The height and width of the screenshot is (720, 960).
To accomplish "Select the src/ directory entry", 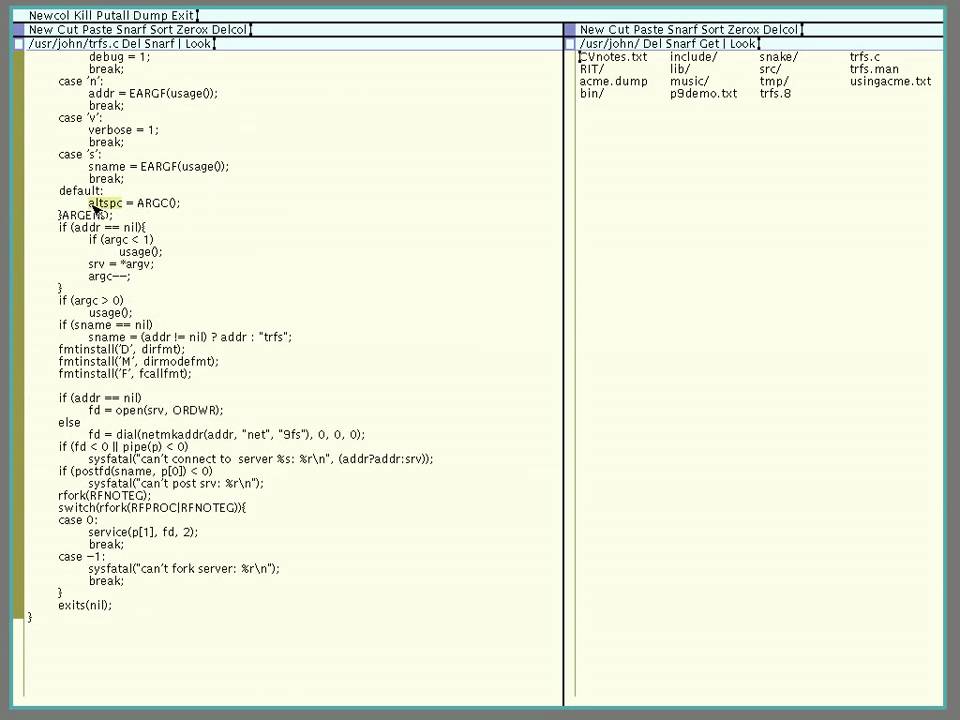I will coord(770,69).
